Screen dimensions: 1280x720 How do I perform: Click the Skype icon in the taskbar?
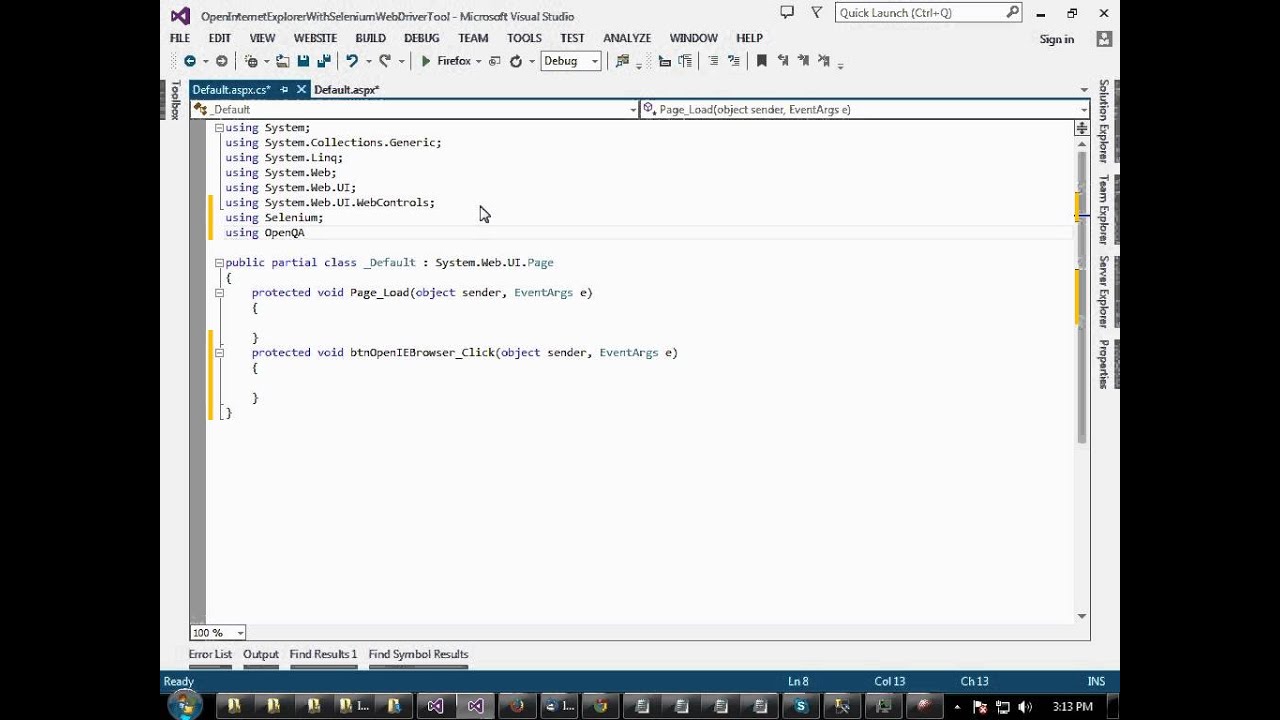click(800, 706)
